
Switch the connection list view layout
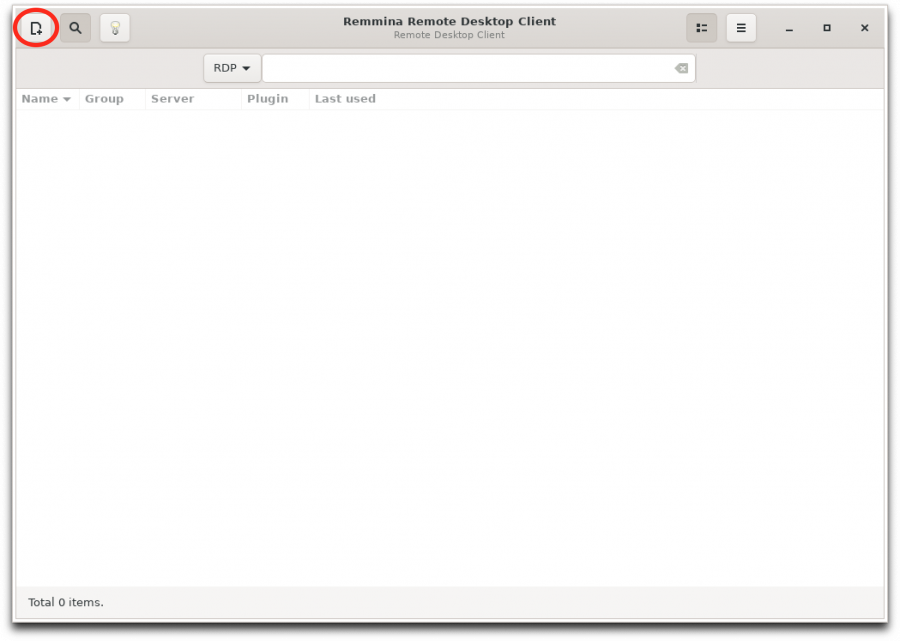(x=701, y=28)
